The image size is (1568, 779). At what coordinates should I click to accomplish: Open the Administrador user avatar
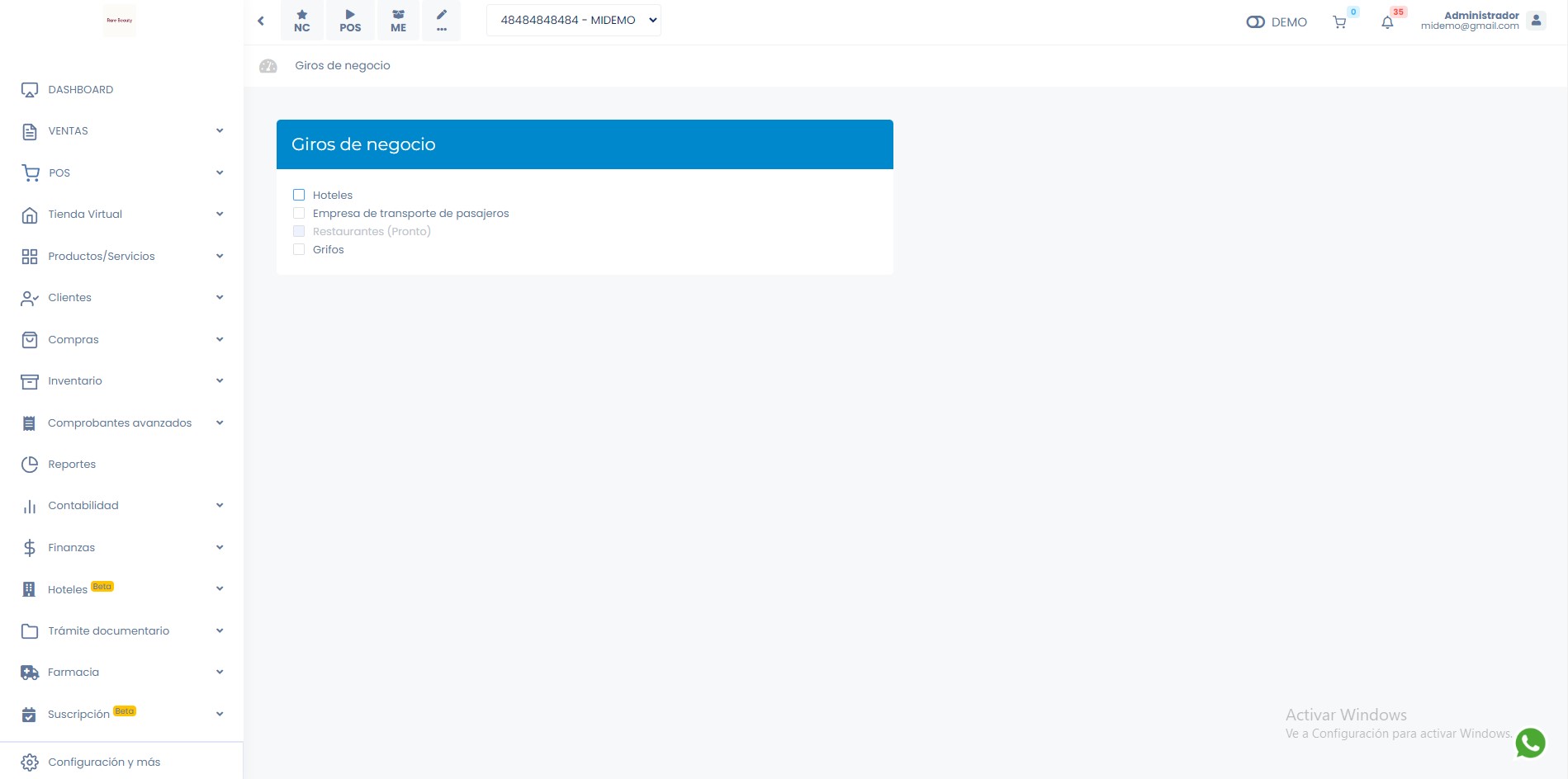1536,21
